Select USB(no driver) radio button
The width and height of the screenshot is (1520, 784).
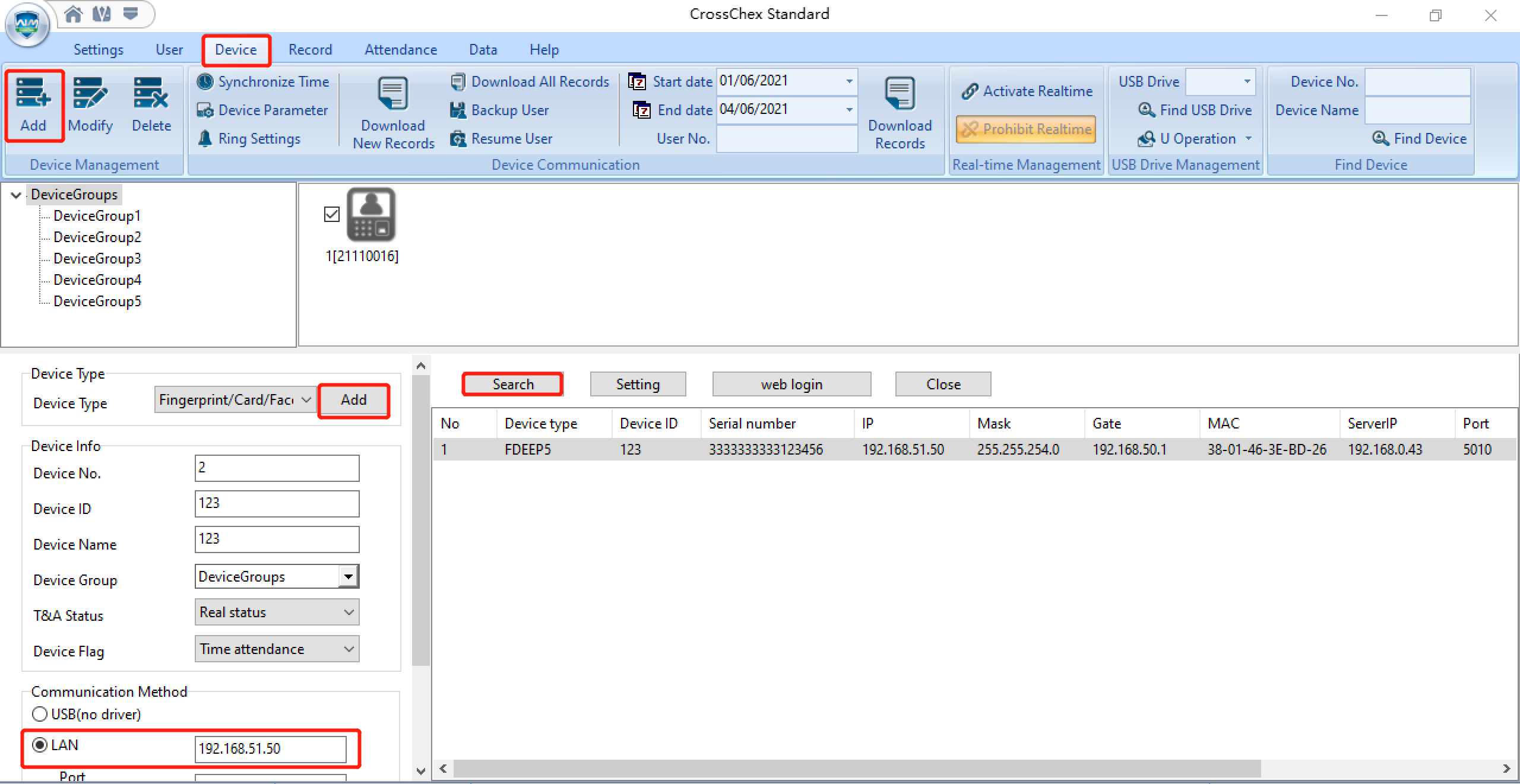(x=40, y=713)
